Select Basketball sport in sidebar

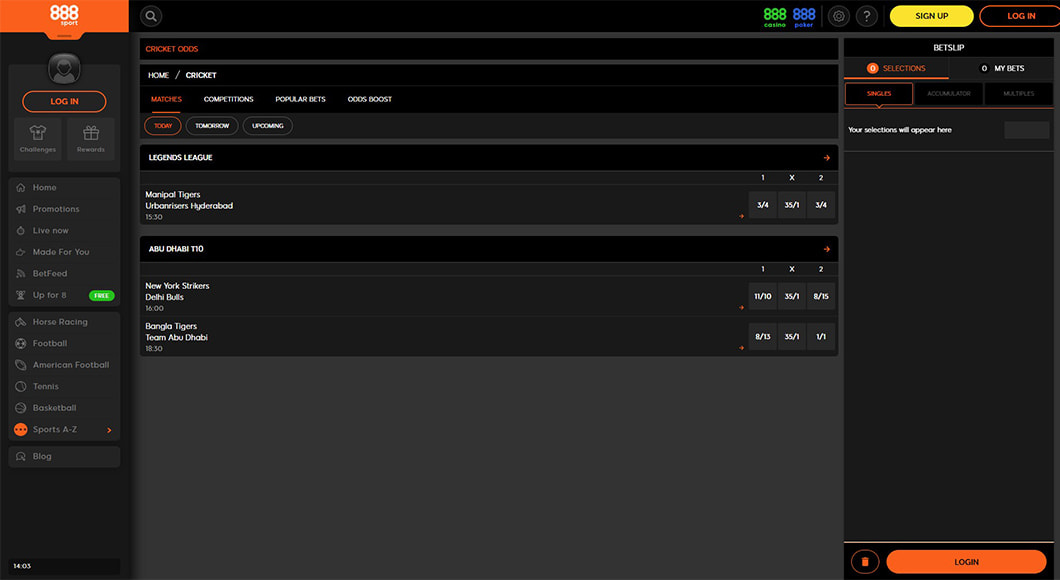(x=64, y=408)
